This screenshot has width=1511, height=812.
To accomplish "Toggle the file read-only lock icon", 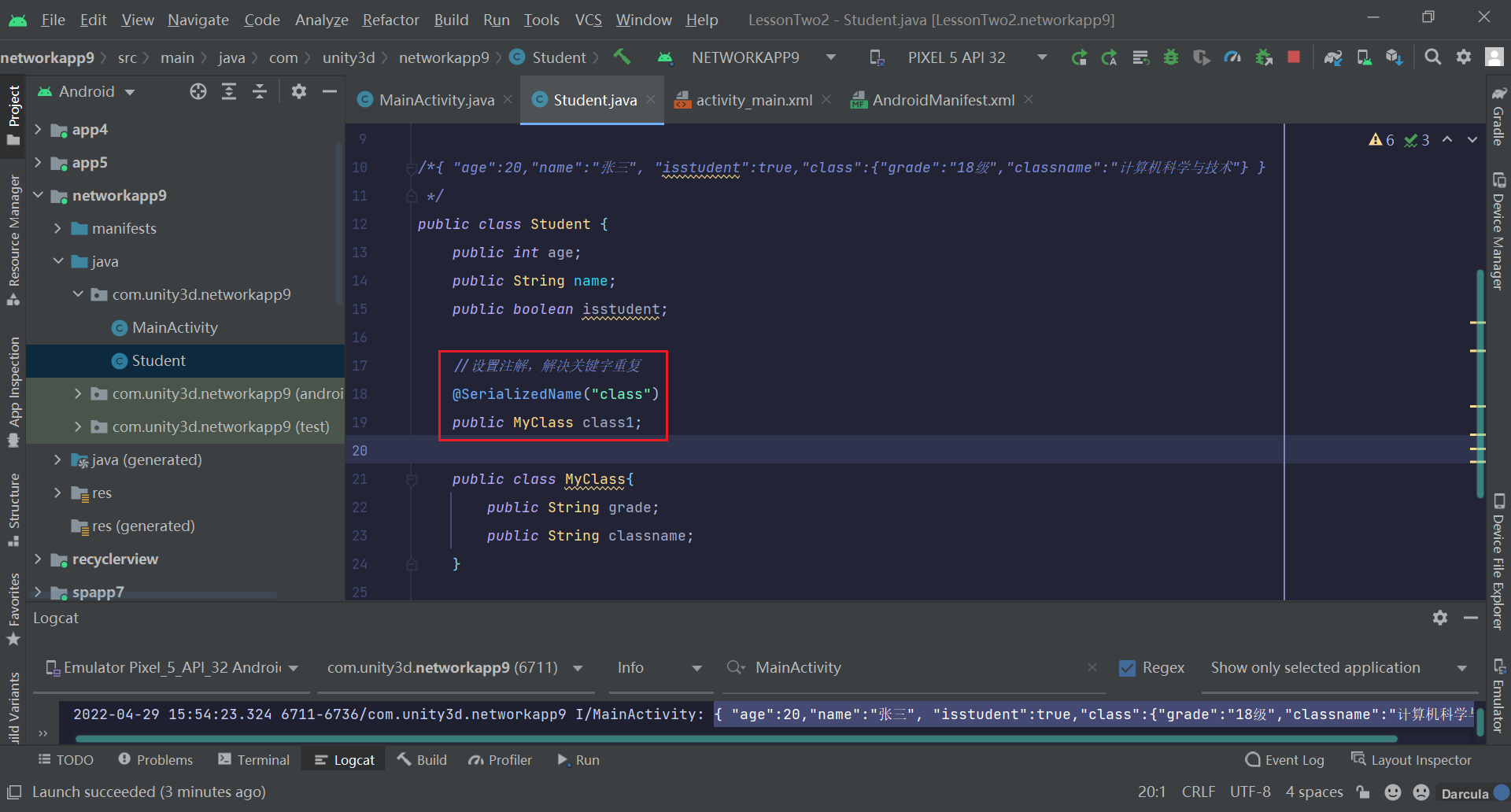I will coord(1363,792).
